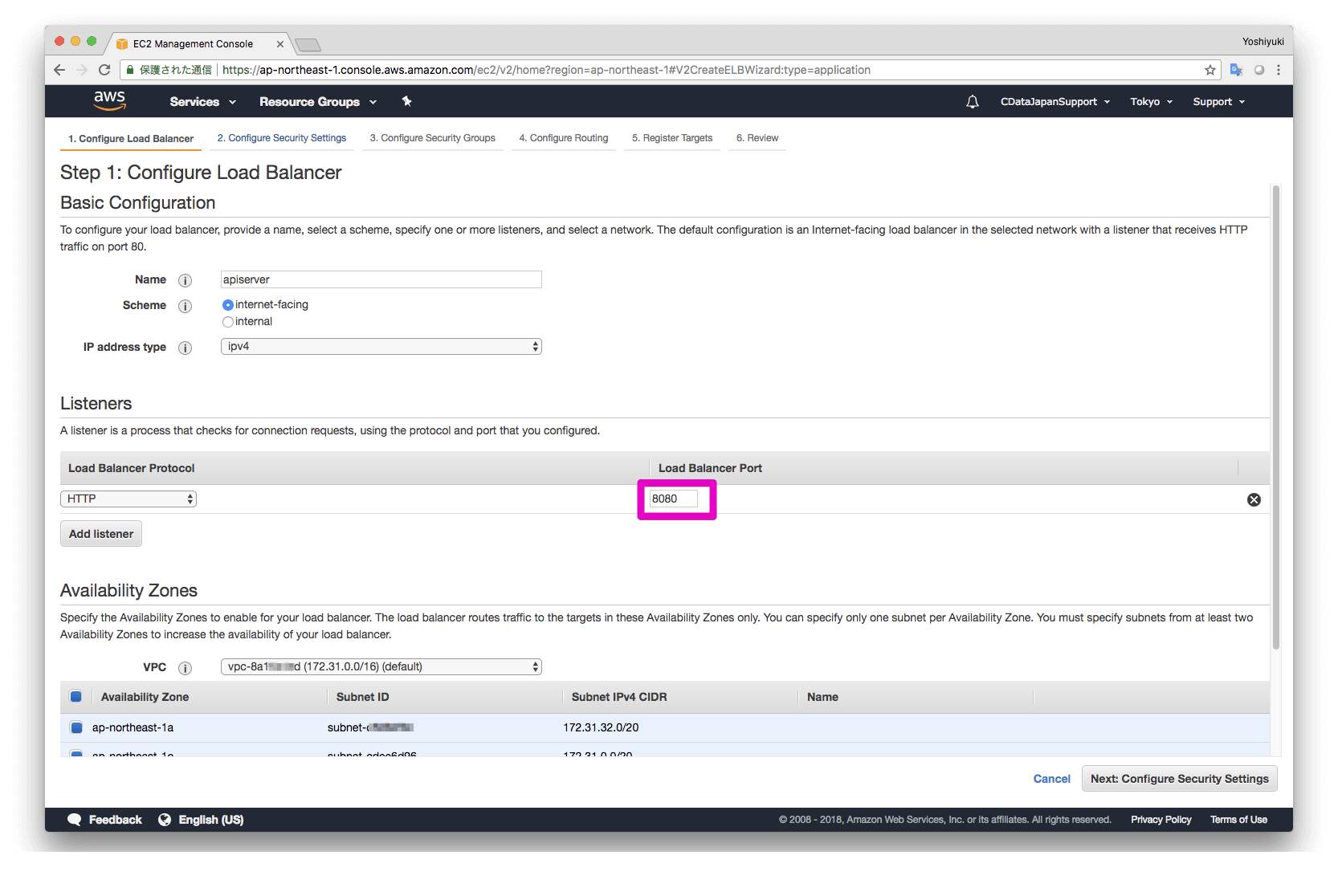Open the notifications bell
The height and width of the screenshot is (896, 1338).
(x=972, y=101)
